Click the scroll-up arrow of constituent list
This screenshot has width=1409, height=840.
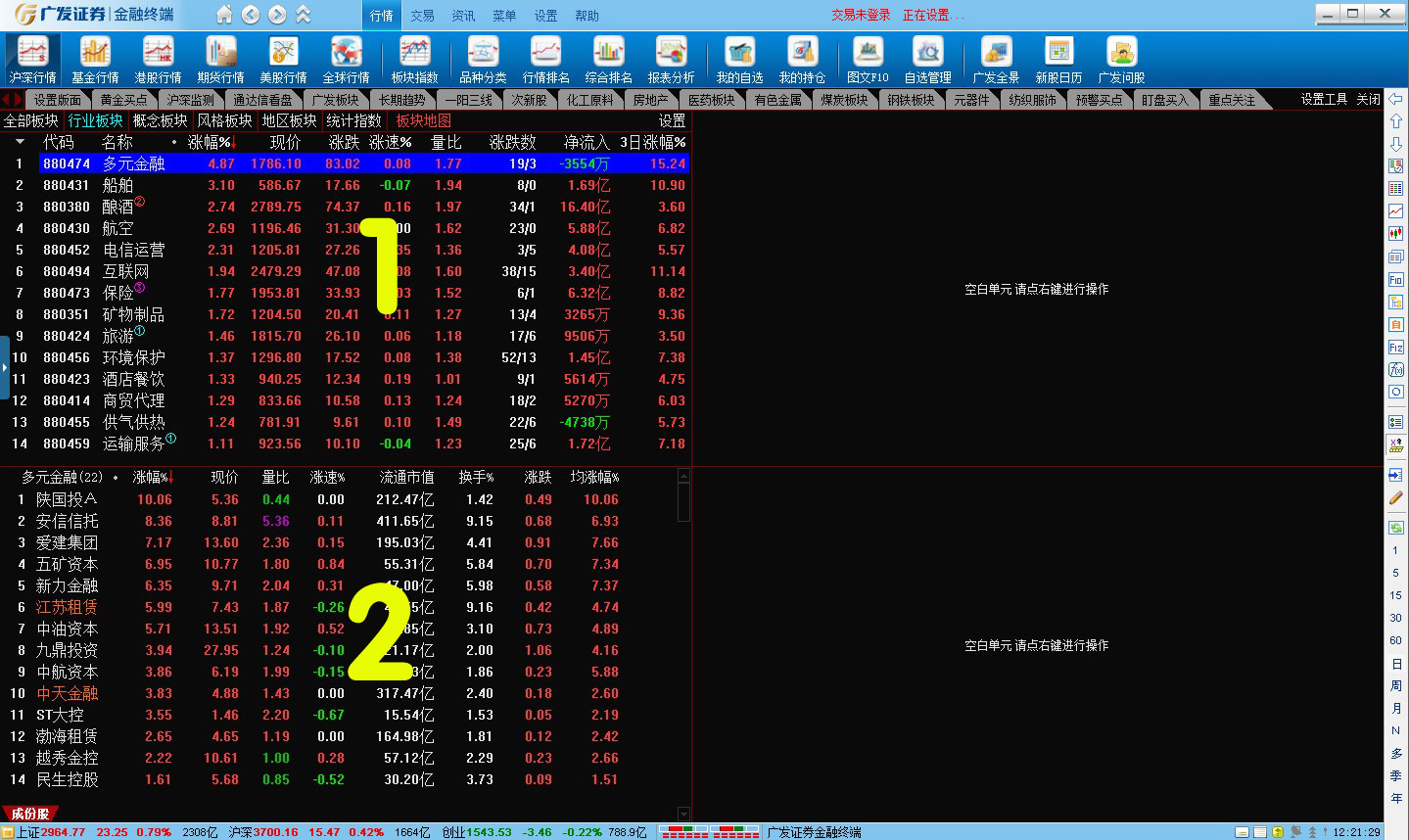click(x=683, y=476)
